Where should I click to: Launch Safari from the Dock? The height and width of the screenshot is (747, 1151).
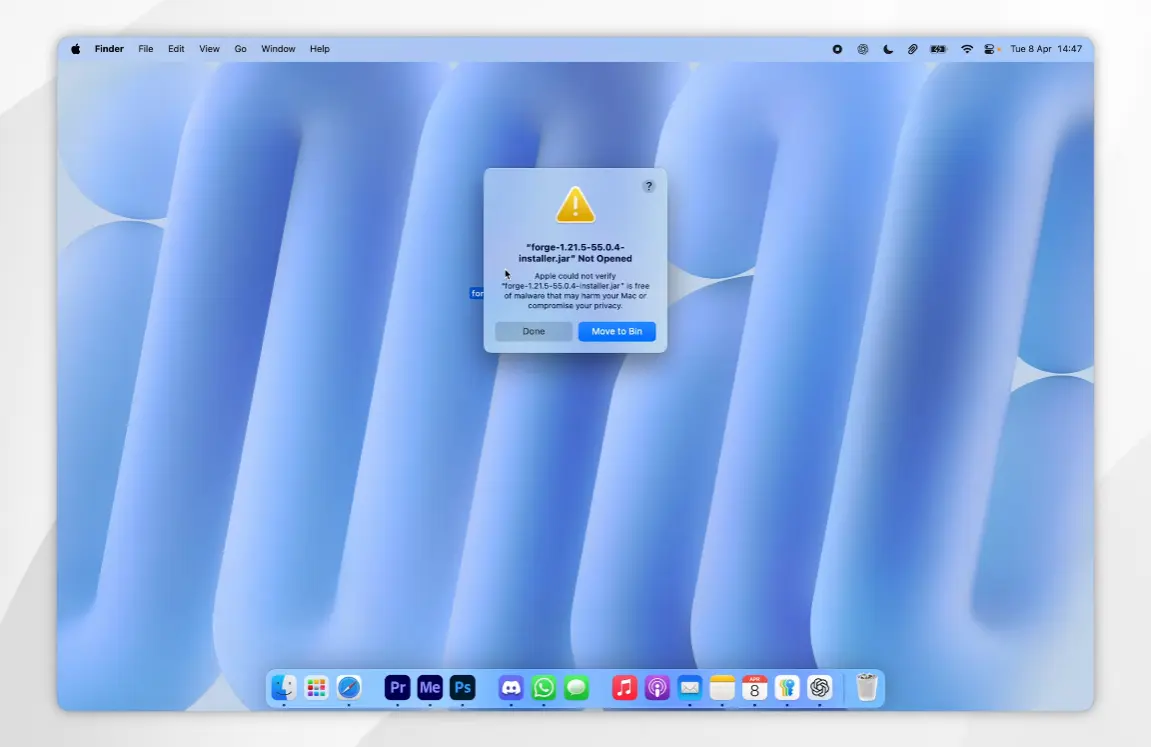point(349,688)
